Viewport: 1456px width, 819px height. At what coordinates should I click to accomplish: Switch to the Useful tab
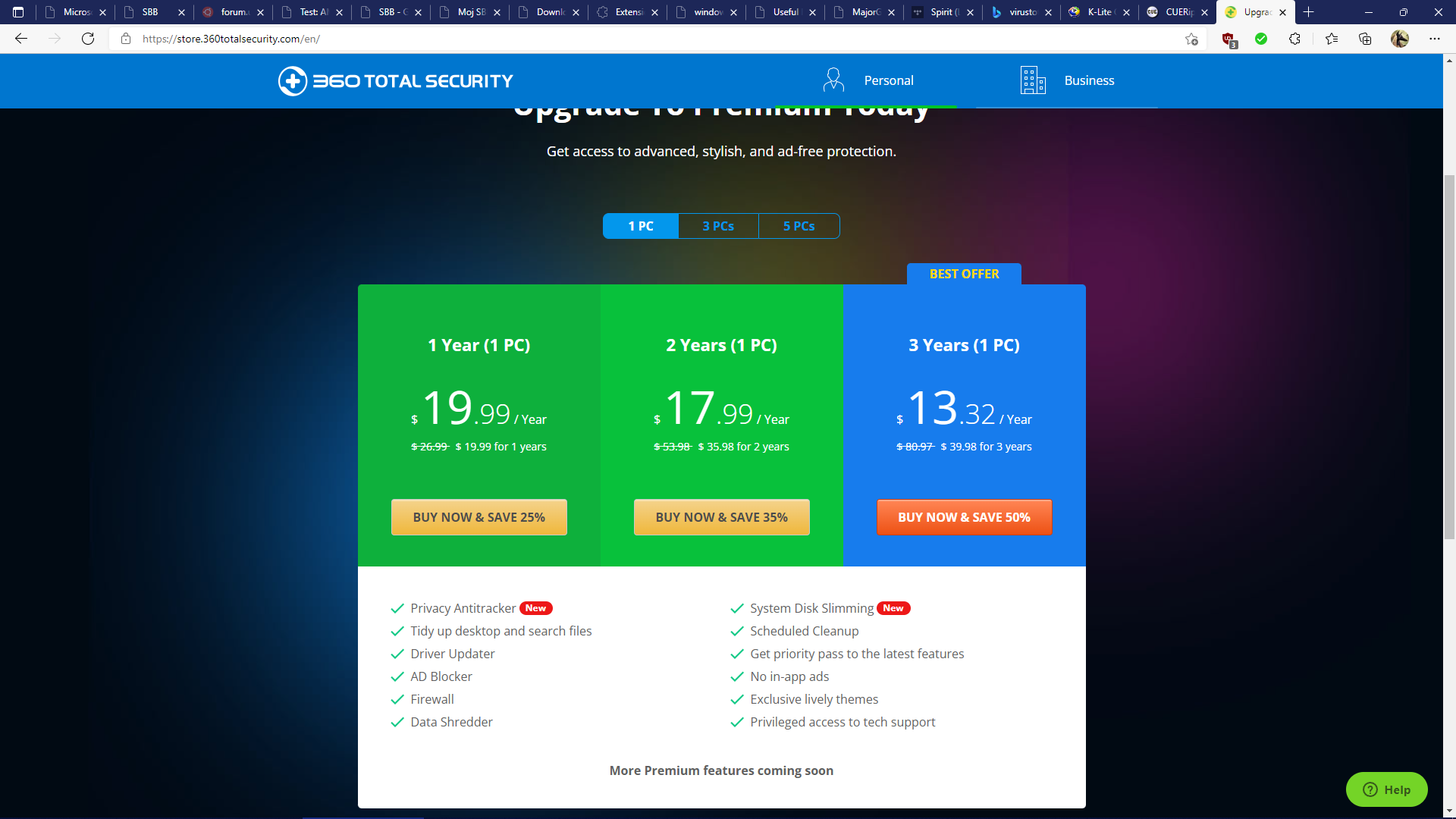click(786, 12)
